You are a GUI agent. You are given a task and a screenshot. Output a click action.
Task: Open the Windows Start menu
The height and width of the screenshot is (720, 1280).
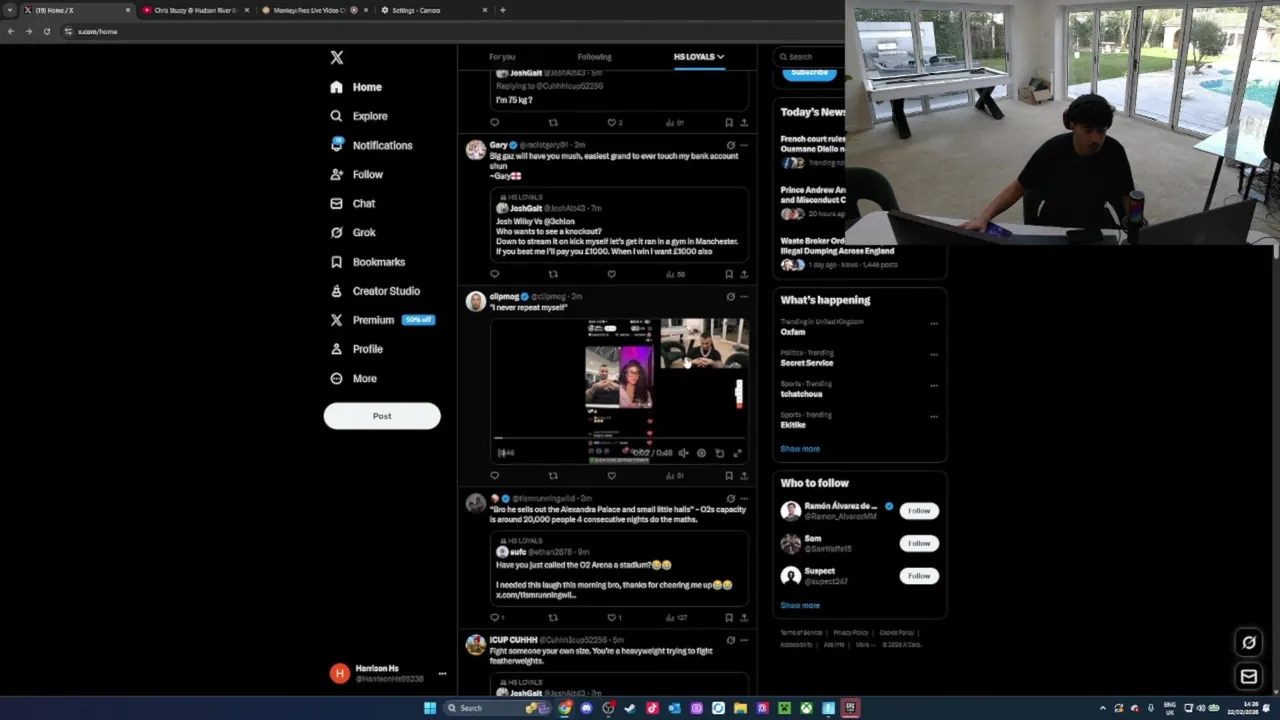click(x=430, y=708)
